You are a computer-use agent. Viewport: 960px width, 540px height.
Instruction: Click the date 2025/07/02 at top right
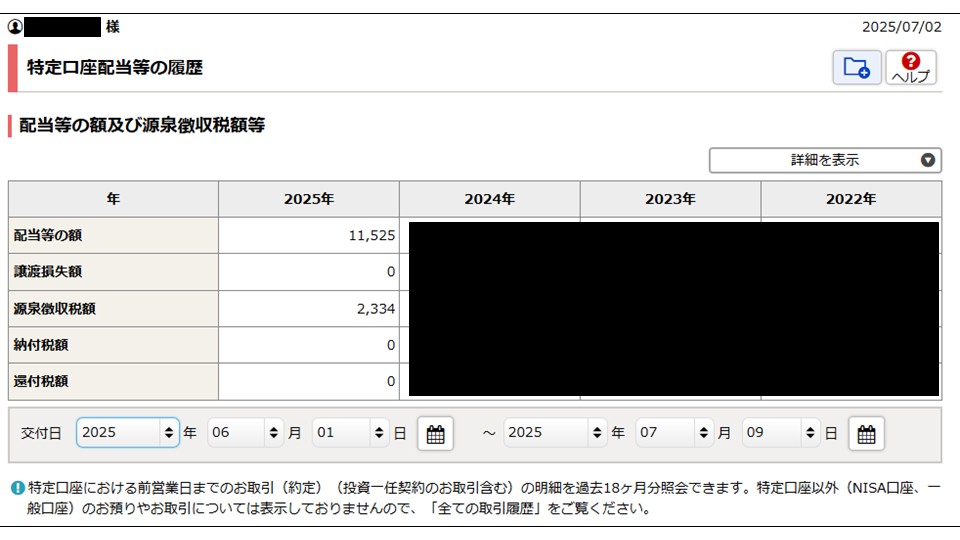coord(901,27)
